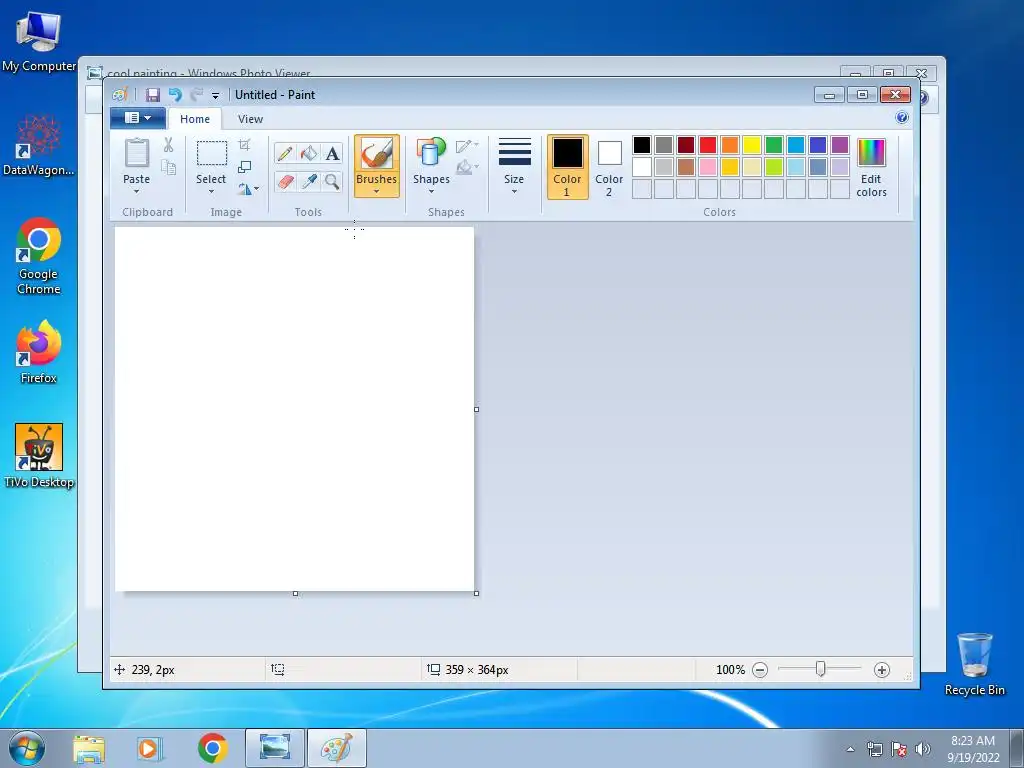Pick the green color swatch
Viewport: 1024px width, 768px height.
(x=774, y=144)
